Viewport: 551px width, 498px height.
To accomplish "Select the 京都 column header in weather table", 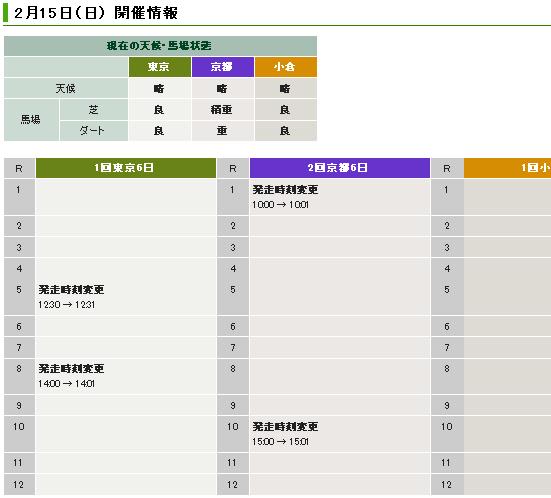I will (222, 67).
